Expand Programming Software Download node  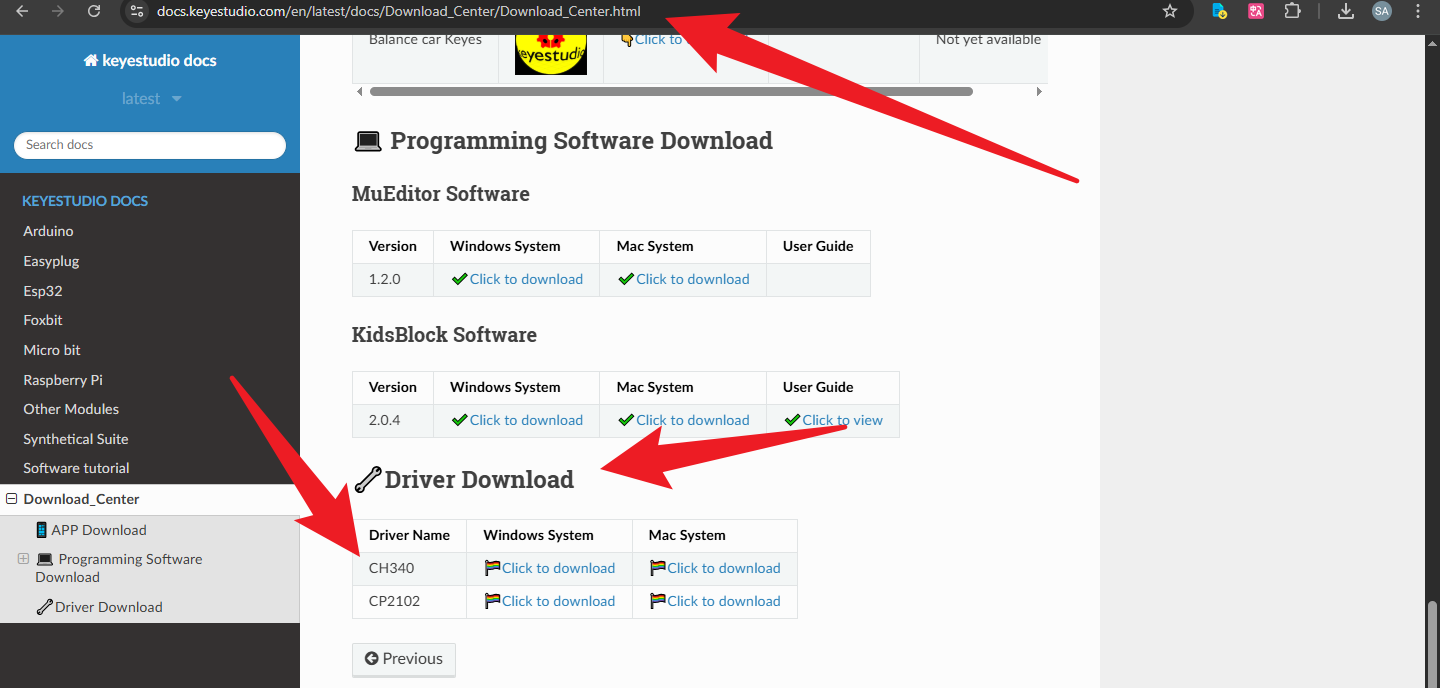coord(23,559)
